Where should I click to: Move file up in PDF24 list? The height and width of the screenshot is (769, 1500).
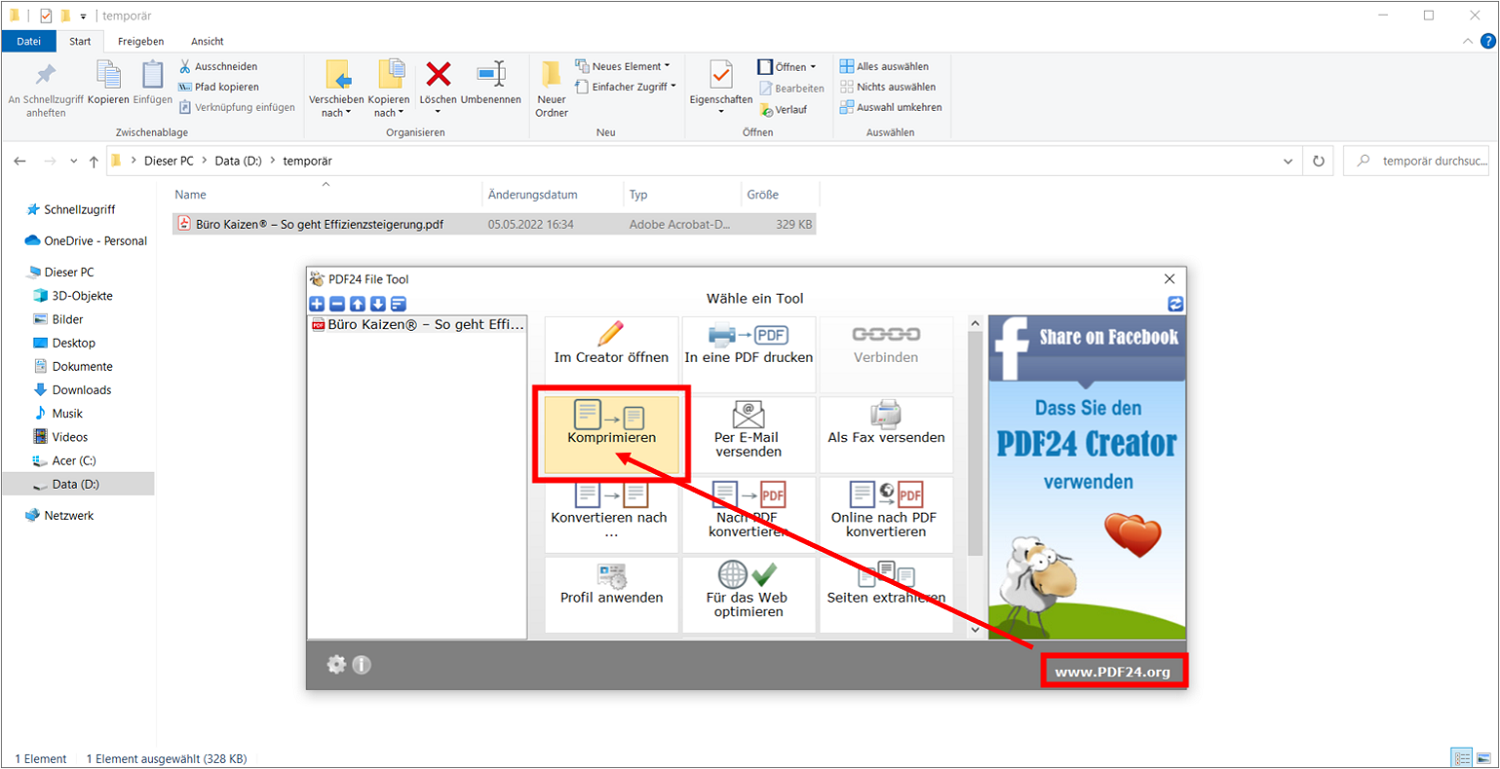(358, 304)
